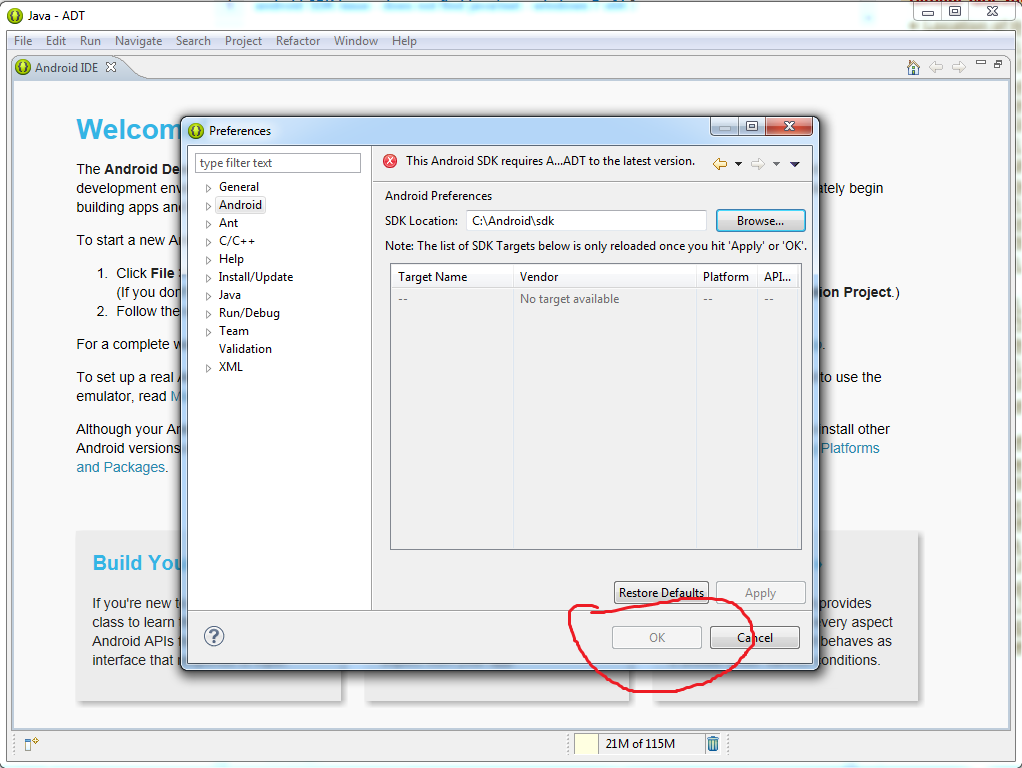Expand the XML preferences node
The image size is (1022, 768).
click(208, 368)
